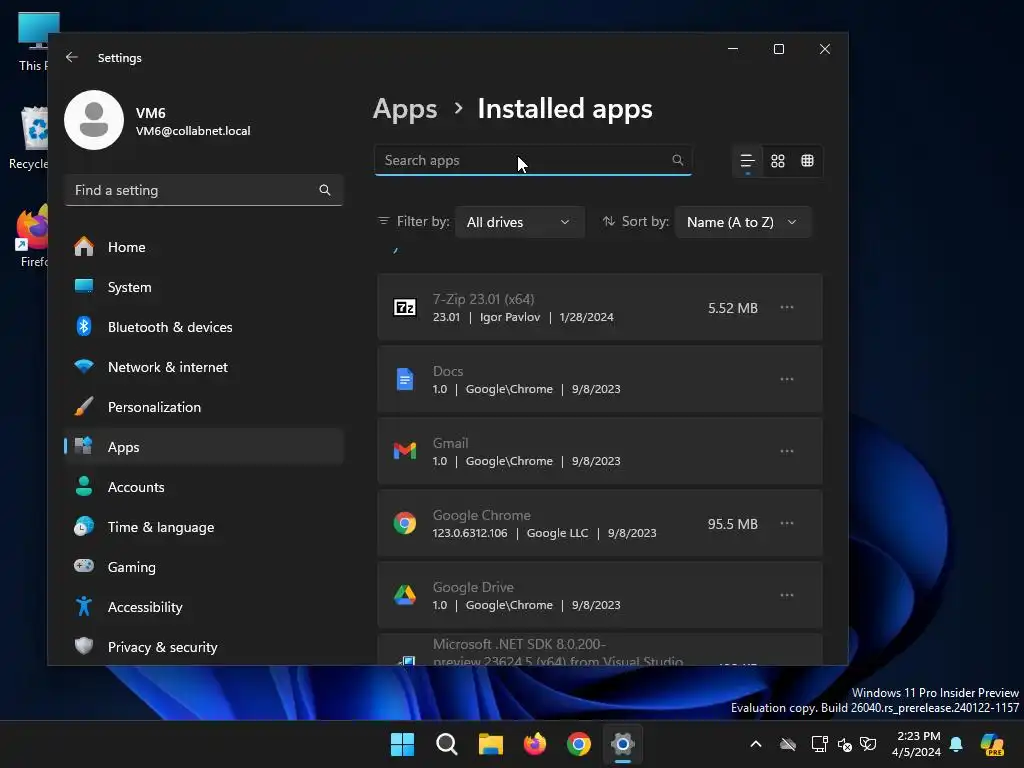Launch Firefox from the taskbar
This screenshot has height=768, width=1024.
(535, 744)
